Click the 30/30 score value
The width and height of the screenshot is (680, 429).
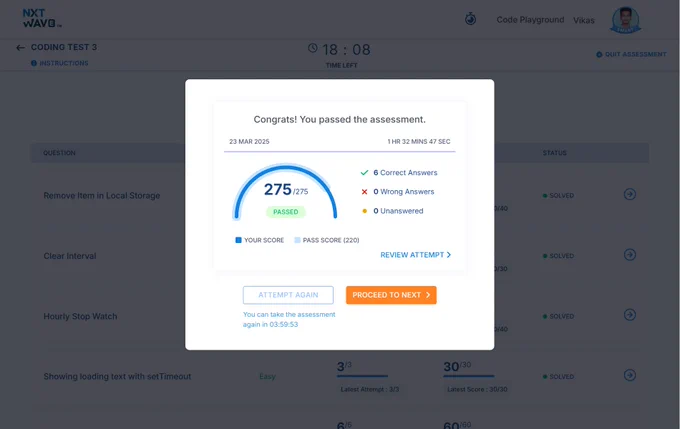457,367
